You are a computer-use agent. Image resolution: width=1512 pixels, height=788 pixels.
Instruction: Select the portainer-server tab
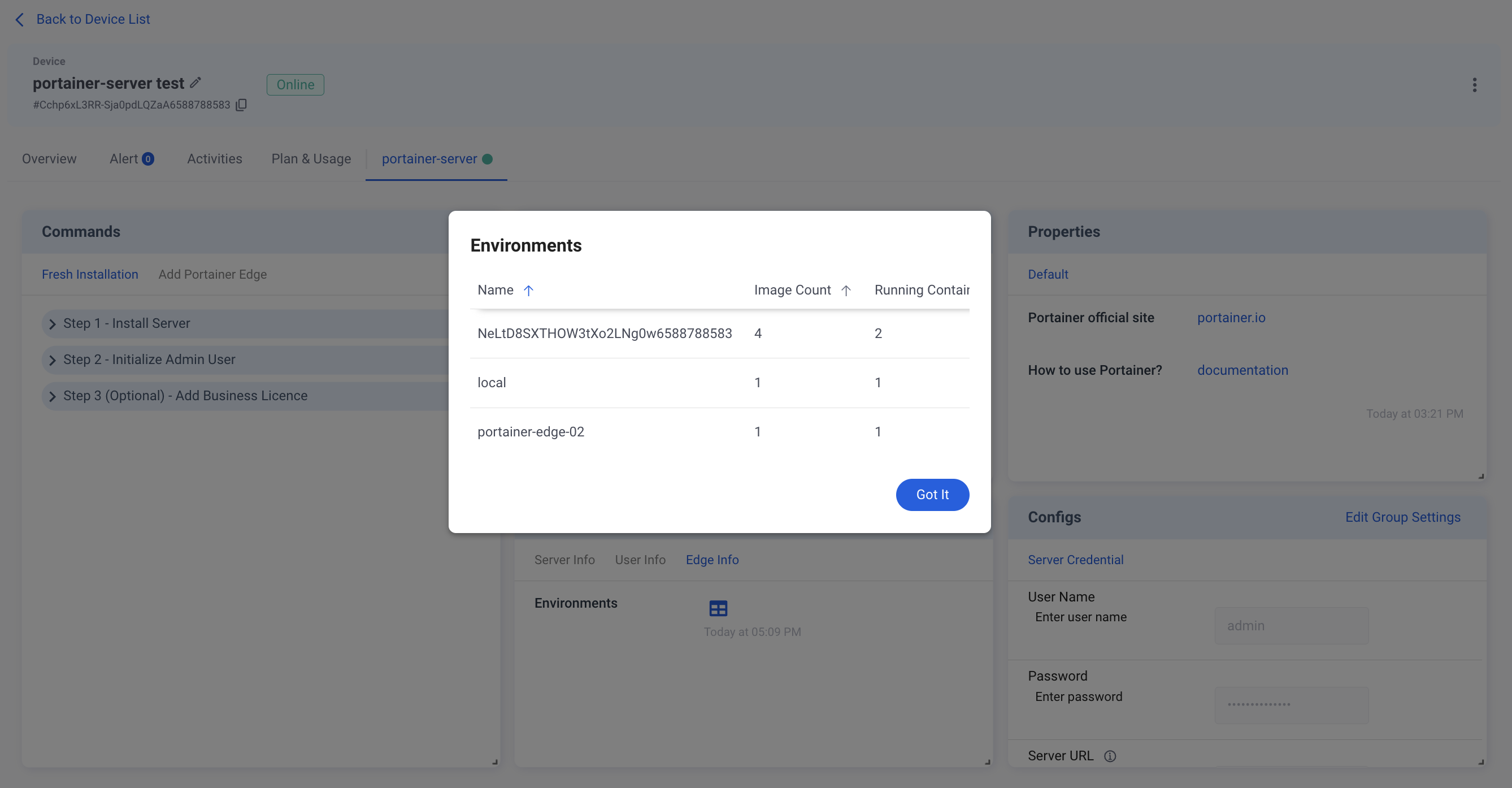point(437,159)
